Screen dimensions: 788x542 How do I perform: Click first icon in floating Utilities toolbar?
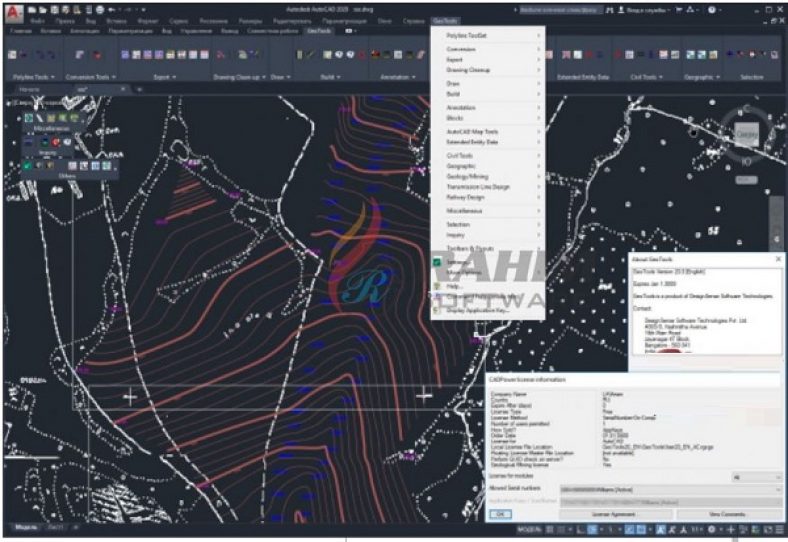[28, 165]
